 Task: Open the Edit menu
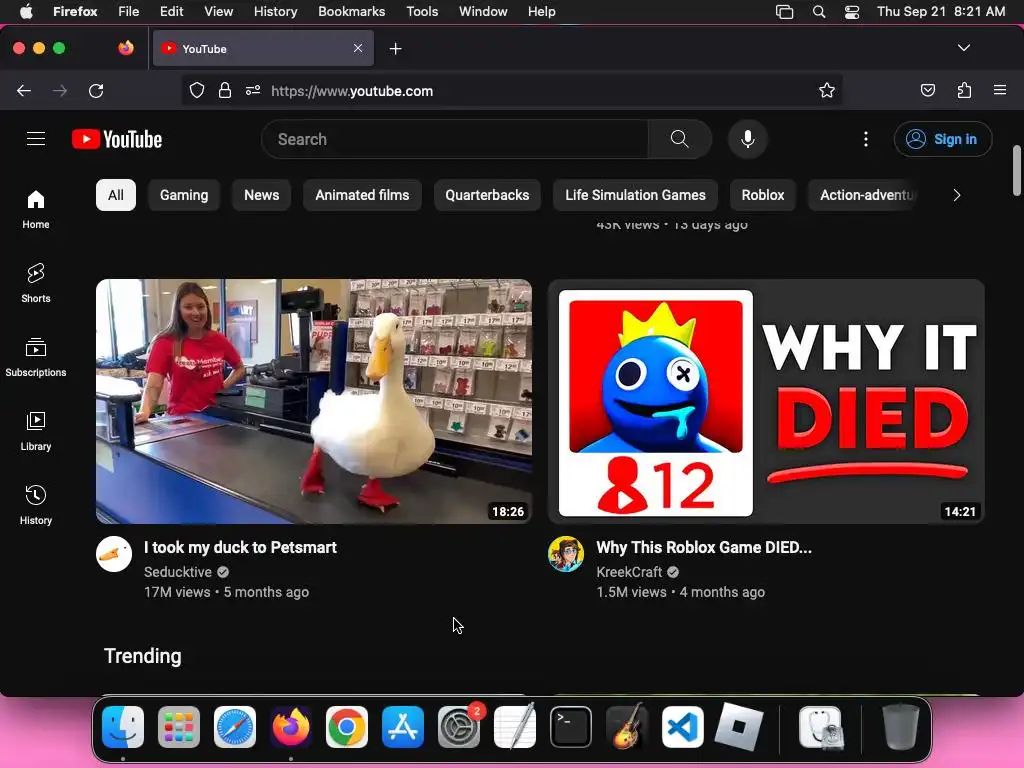171,12
